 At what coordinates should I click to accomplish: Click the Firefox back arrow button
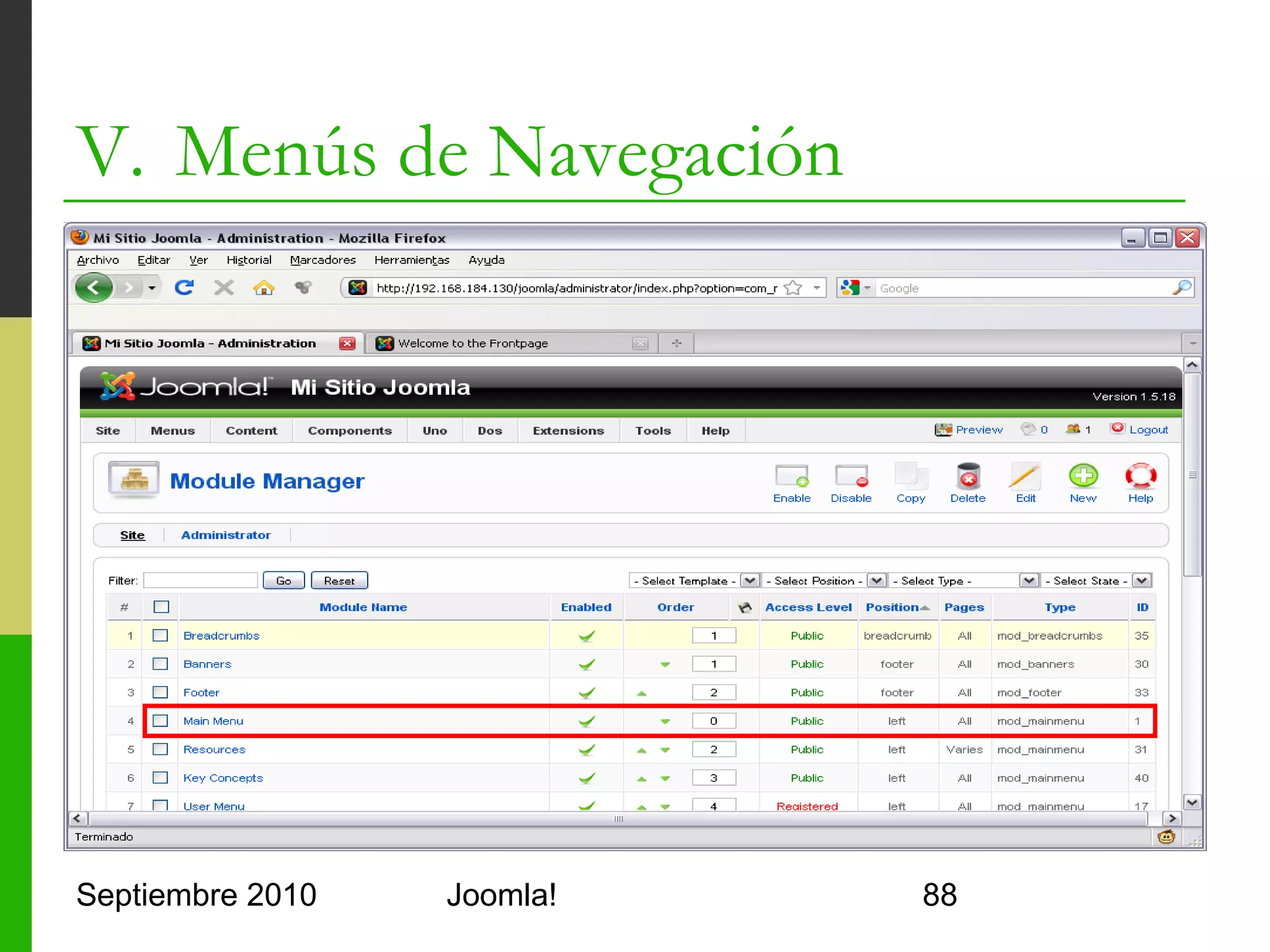click(x=94, y=288)
